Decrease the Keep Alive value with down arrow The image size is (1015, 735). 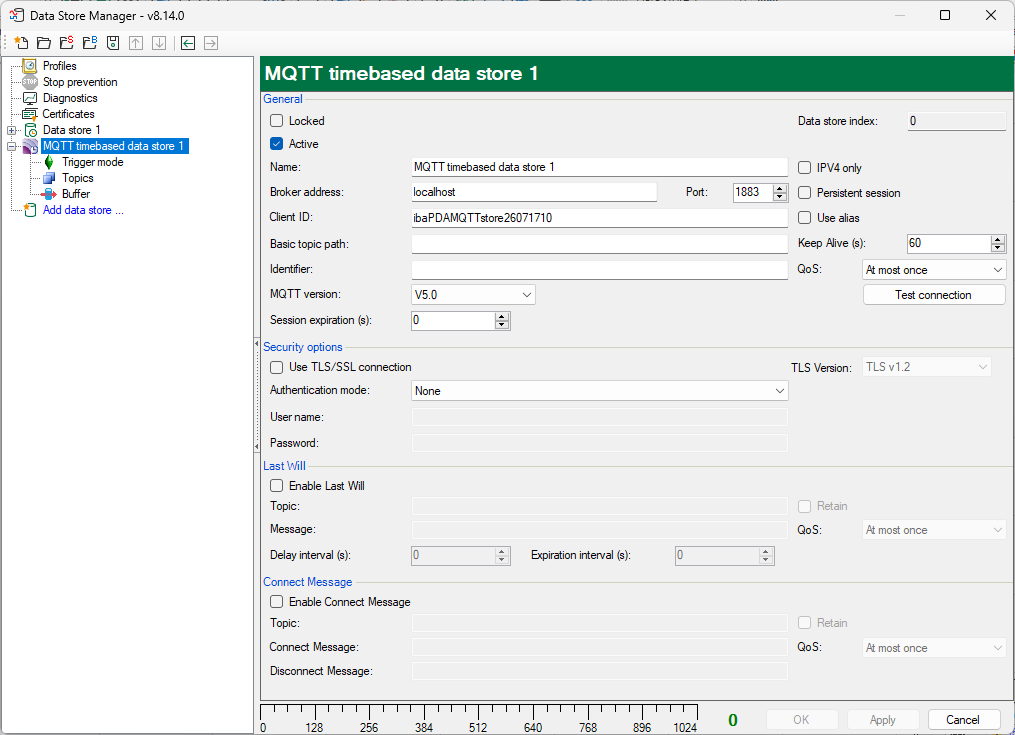point(998,247)
